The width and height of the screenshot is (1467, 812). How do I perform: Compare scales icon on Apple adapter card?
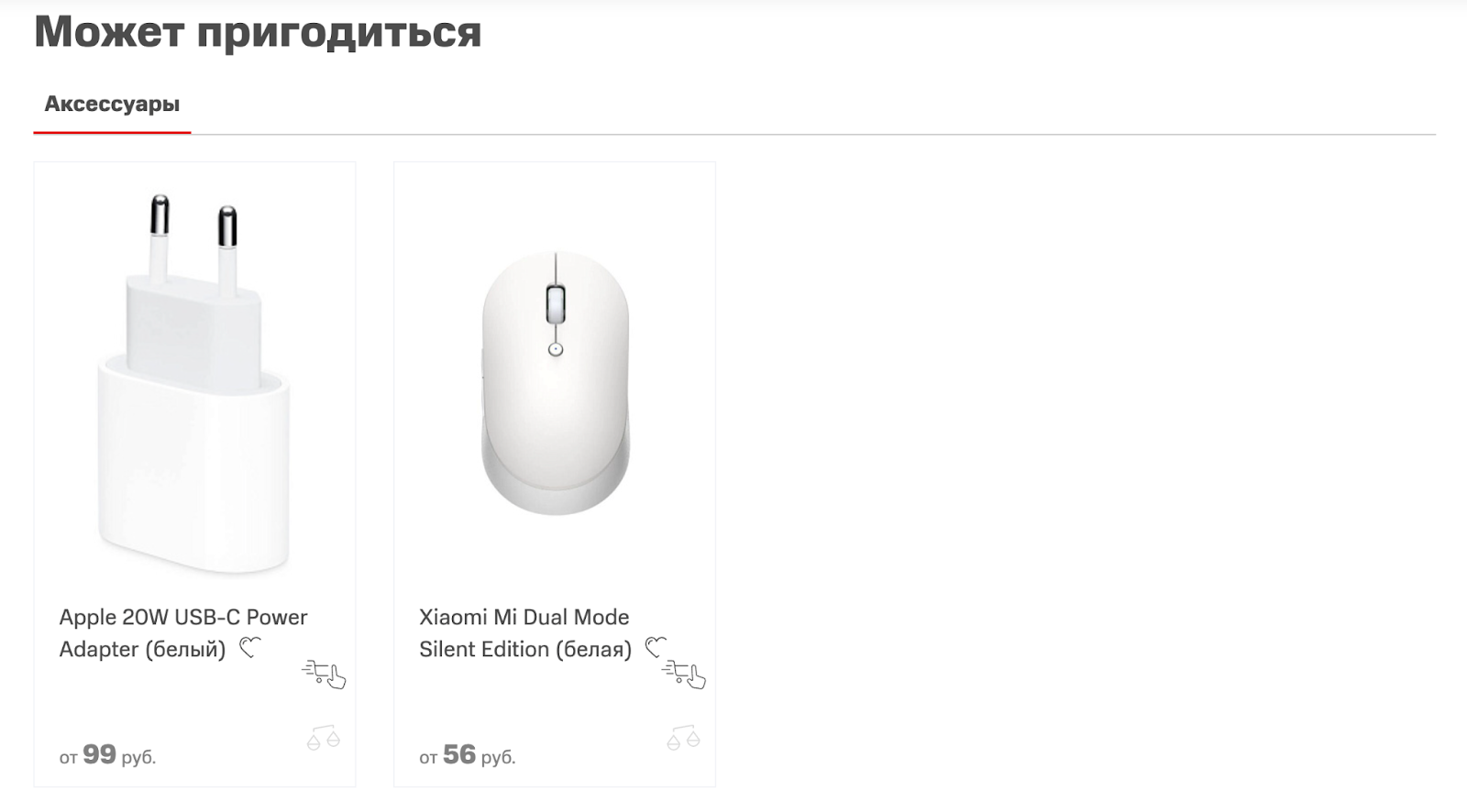[324, 738]
